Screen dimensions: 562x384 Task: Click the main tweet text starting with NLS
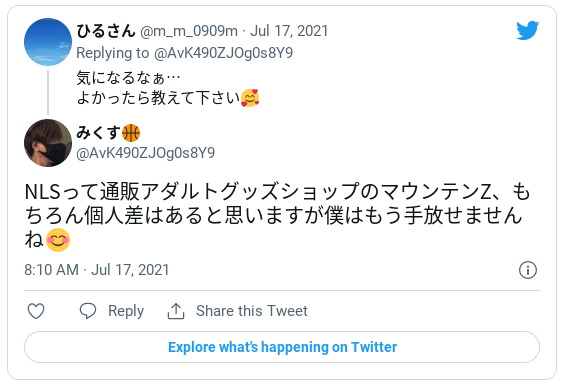(277, 215)
